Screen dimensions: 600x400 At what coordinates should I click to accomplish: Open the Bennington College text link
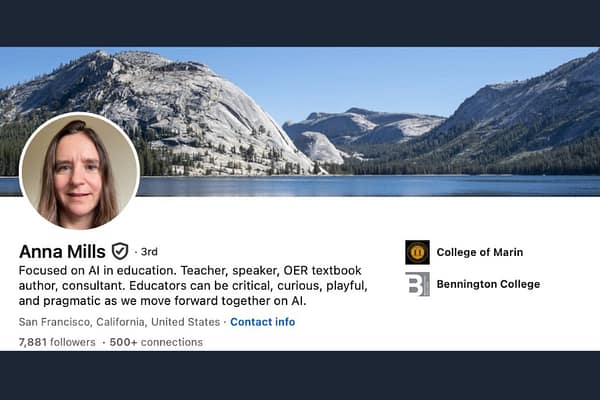[488, 284]
